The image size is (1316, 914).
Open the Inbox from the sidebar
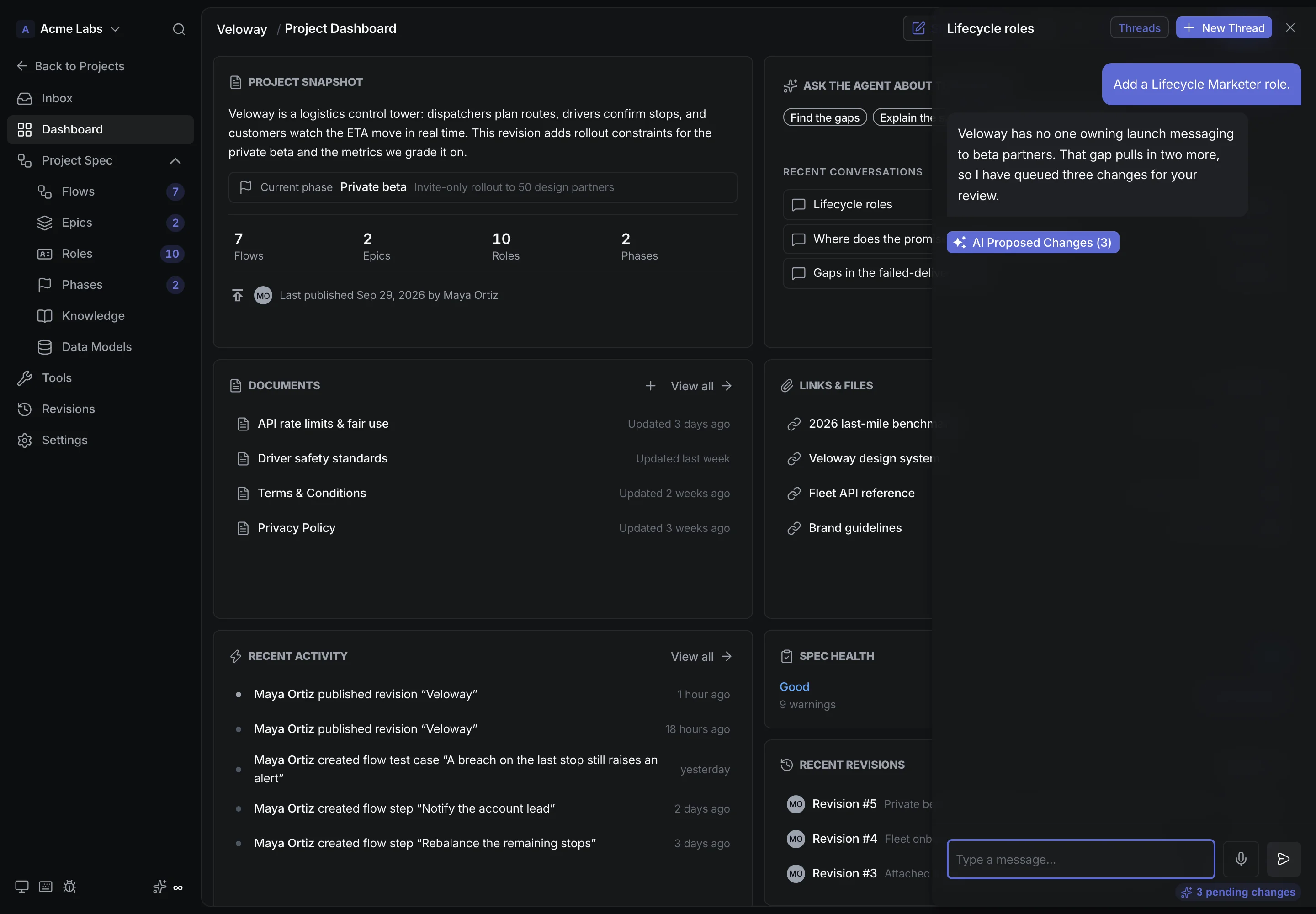[100, 99]
